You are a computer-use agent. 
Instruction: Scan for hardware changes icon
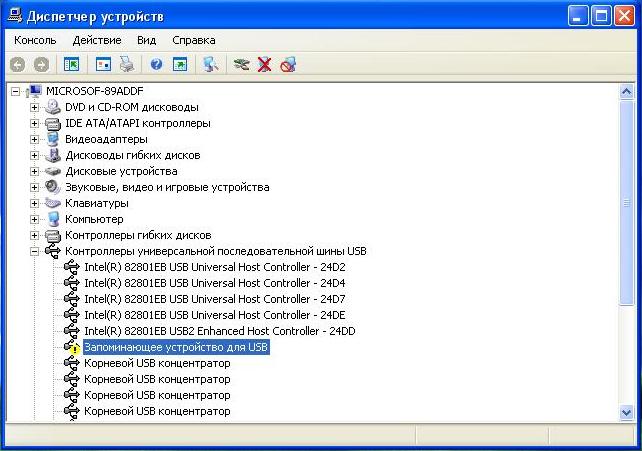210,64
